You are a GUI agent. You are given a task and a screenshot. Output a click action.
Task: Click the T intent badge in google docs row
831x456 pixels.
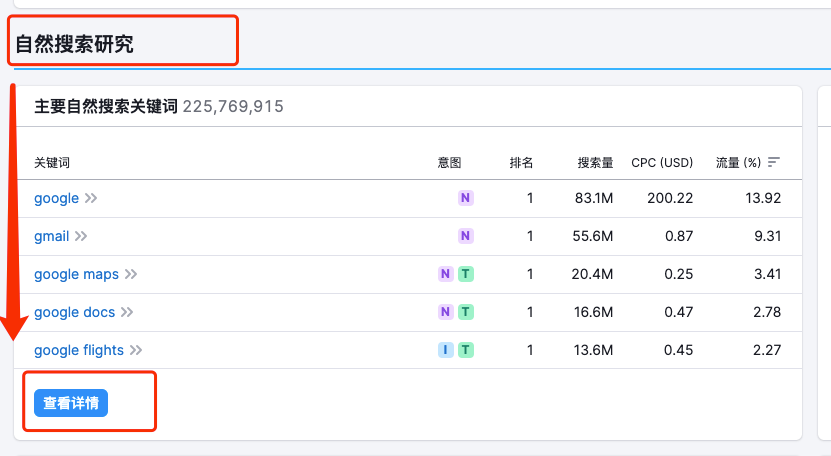coord(465,312)
